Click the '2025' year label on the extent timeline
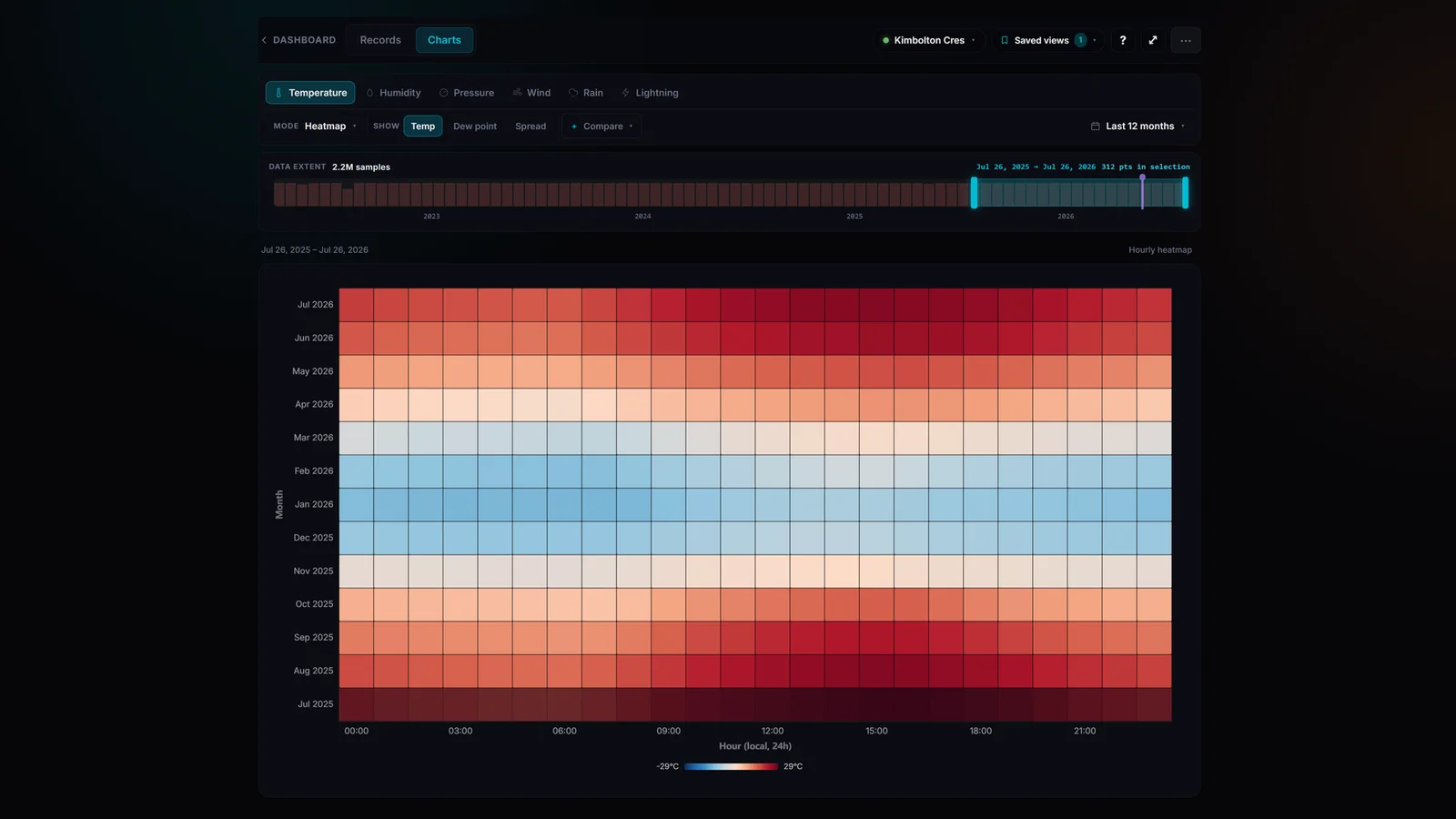This screenshot has width=1456, height=819. pos(854,217)
